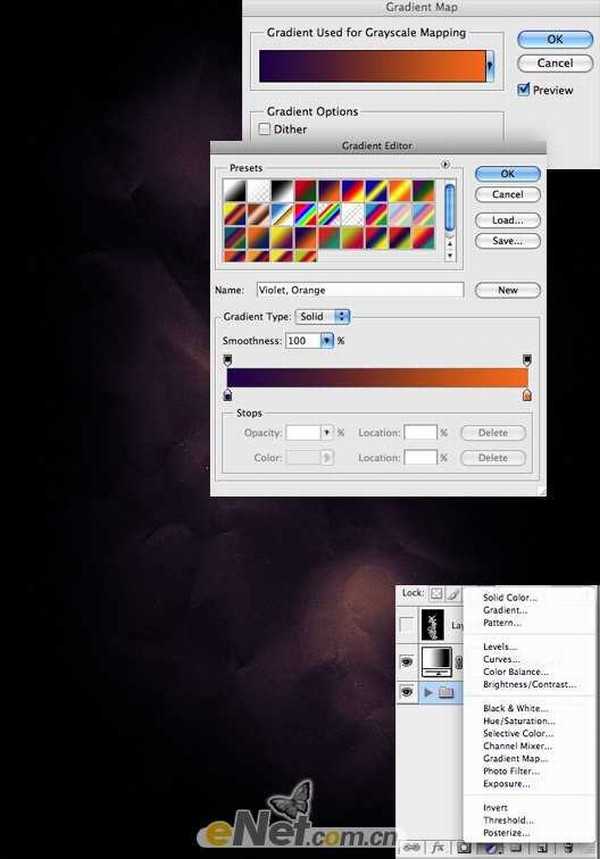Enable the Dither checkbox
This screenshot has width=600, height=859.
[x=265, y=129]
